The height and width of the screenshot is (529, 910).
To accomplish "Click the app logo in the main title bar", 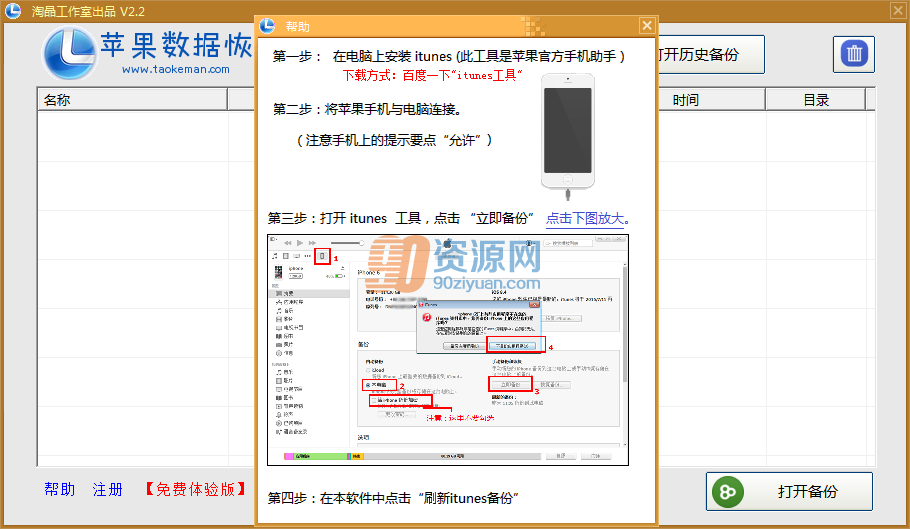I will click(13, 10).
